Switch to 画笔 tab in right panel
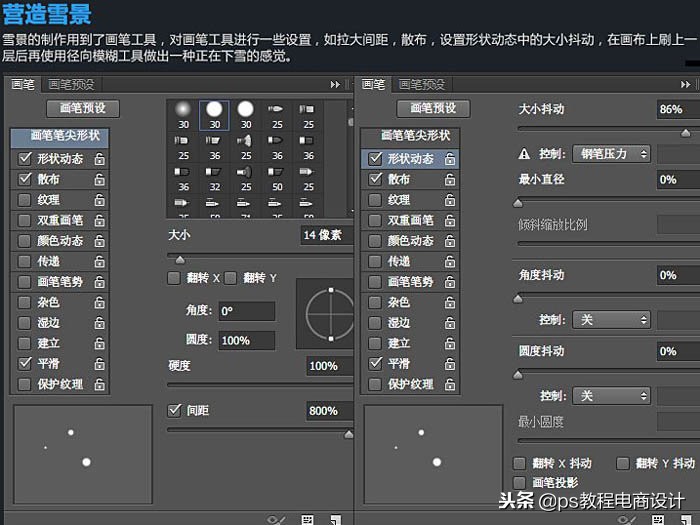 (x=373, y=84)
